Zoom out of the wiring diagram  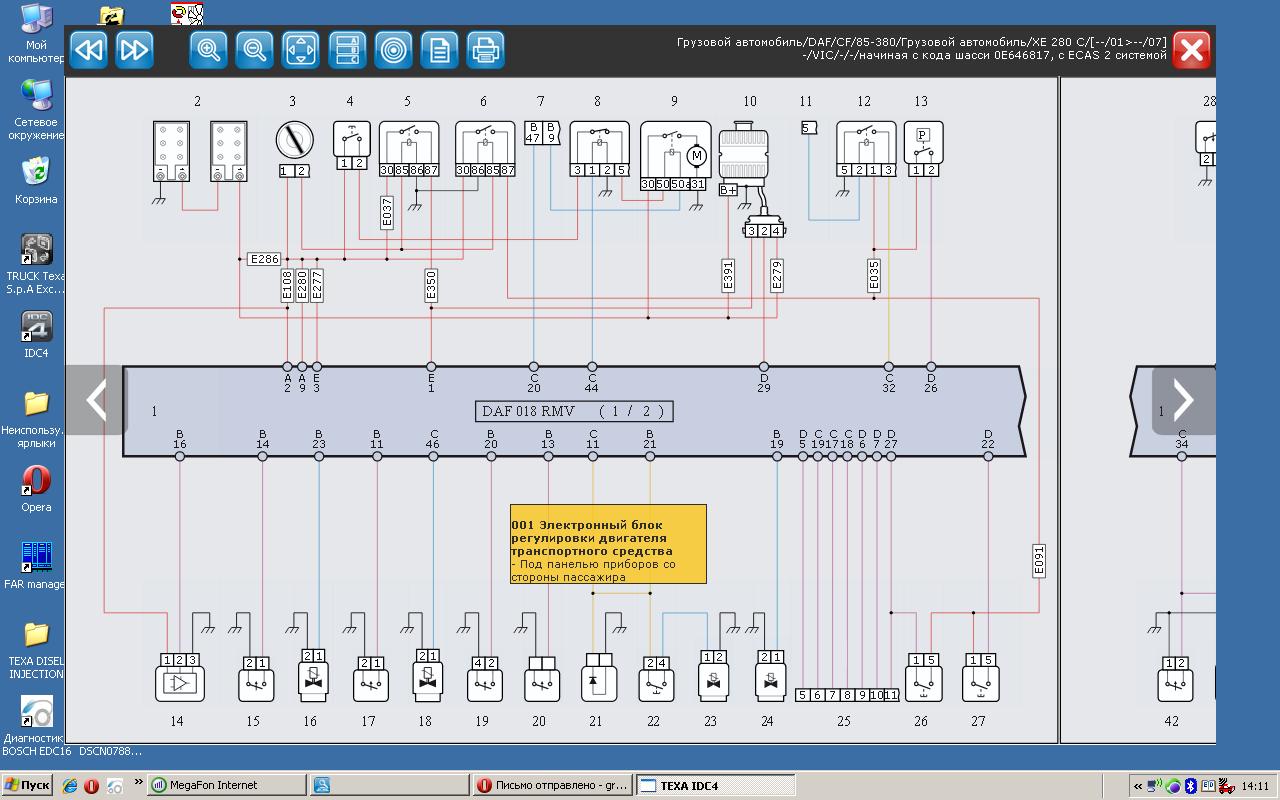click(254, 50)
